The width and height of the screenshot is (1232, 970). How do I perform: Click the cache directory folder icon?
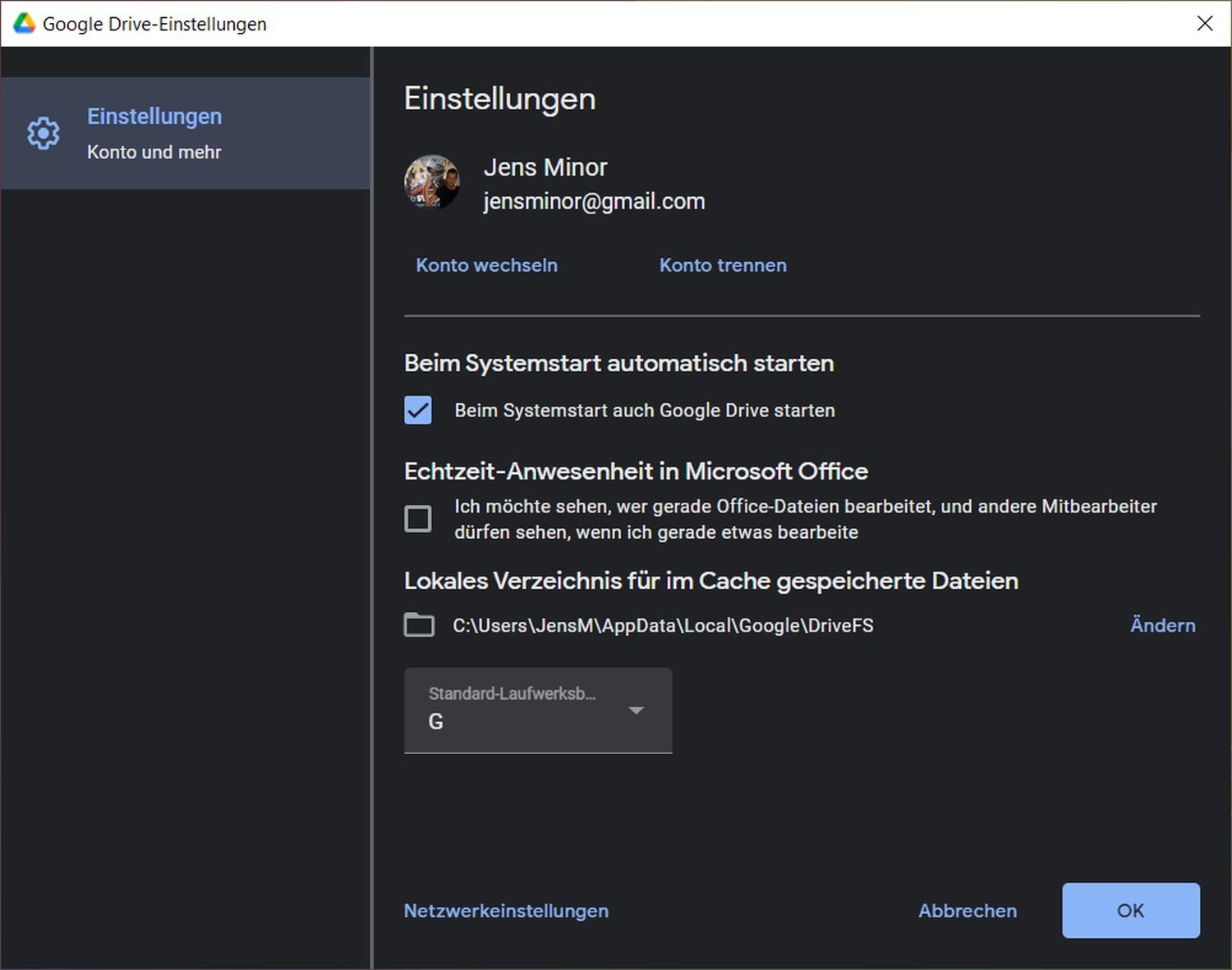[x=419, y=625]
